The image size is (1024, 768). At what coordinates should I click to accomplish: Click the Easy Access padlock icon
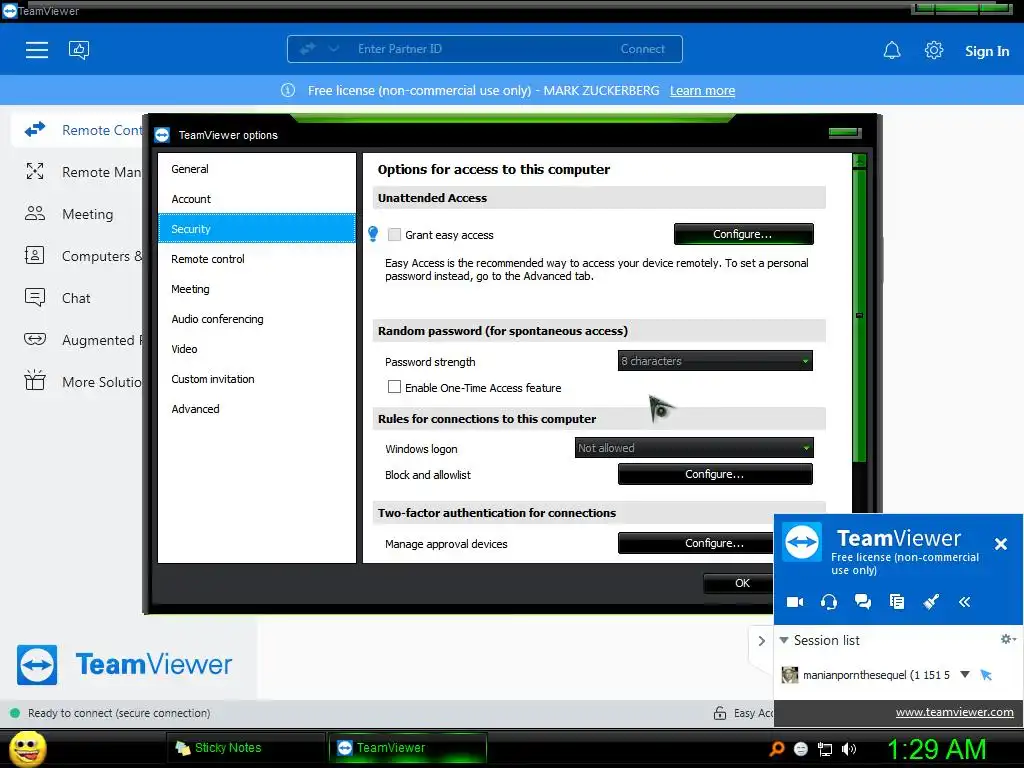click(720, 712)
